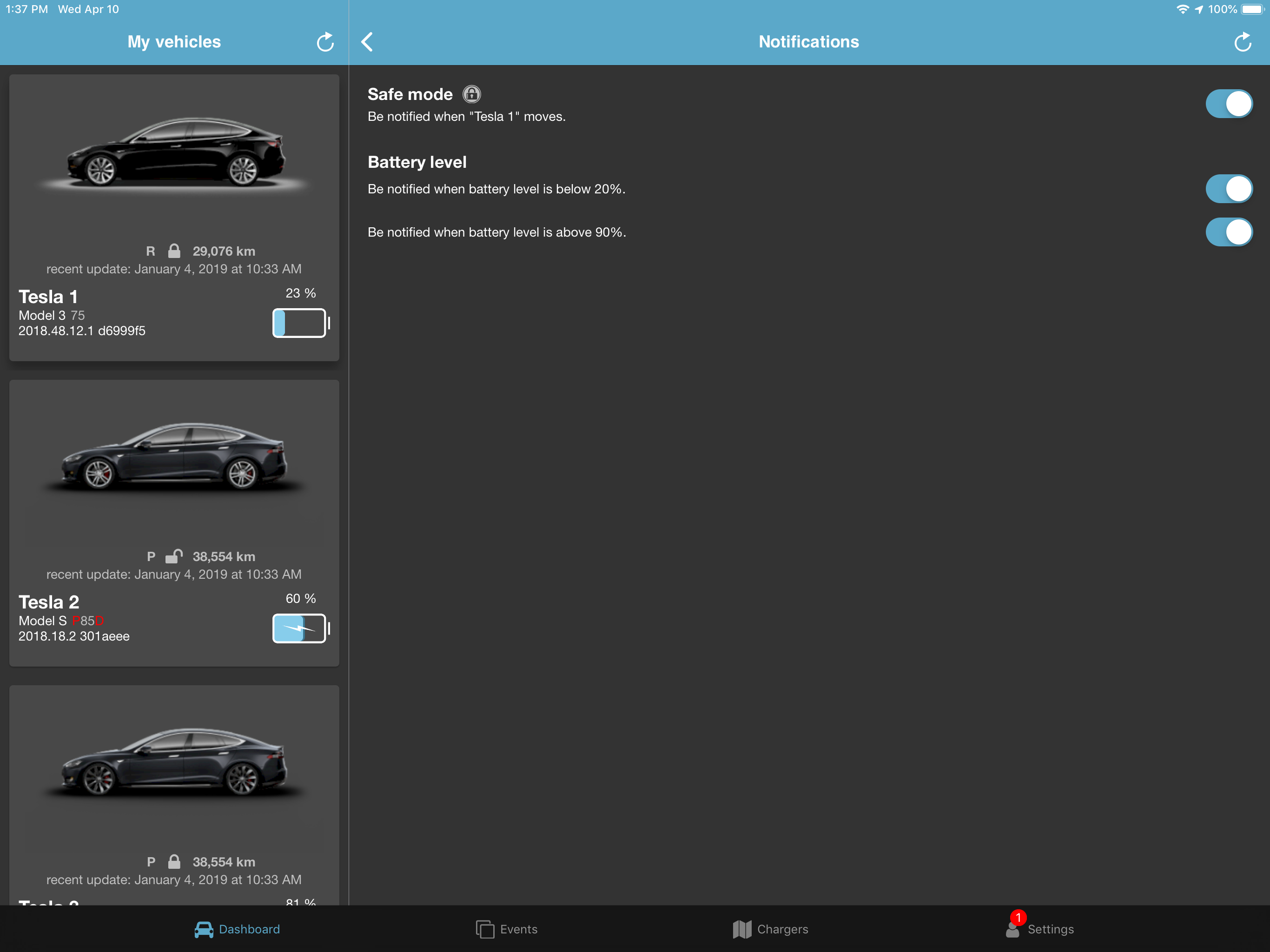Tap the 60 % battery value
Image resolution: width=1270 pixels, height=952 pixels.
click(x=301, y=598)
